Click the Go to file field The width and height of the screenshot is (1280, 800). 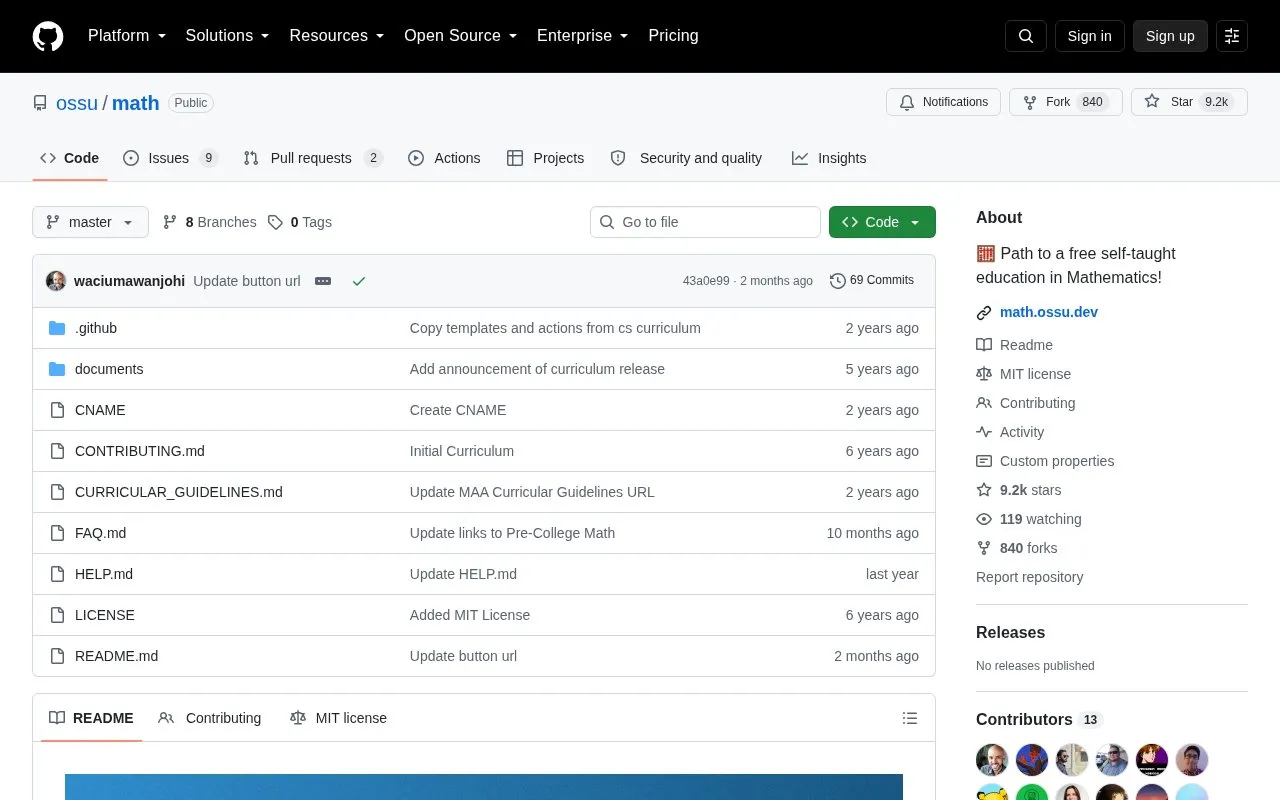point(705,222)
